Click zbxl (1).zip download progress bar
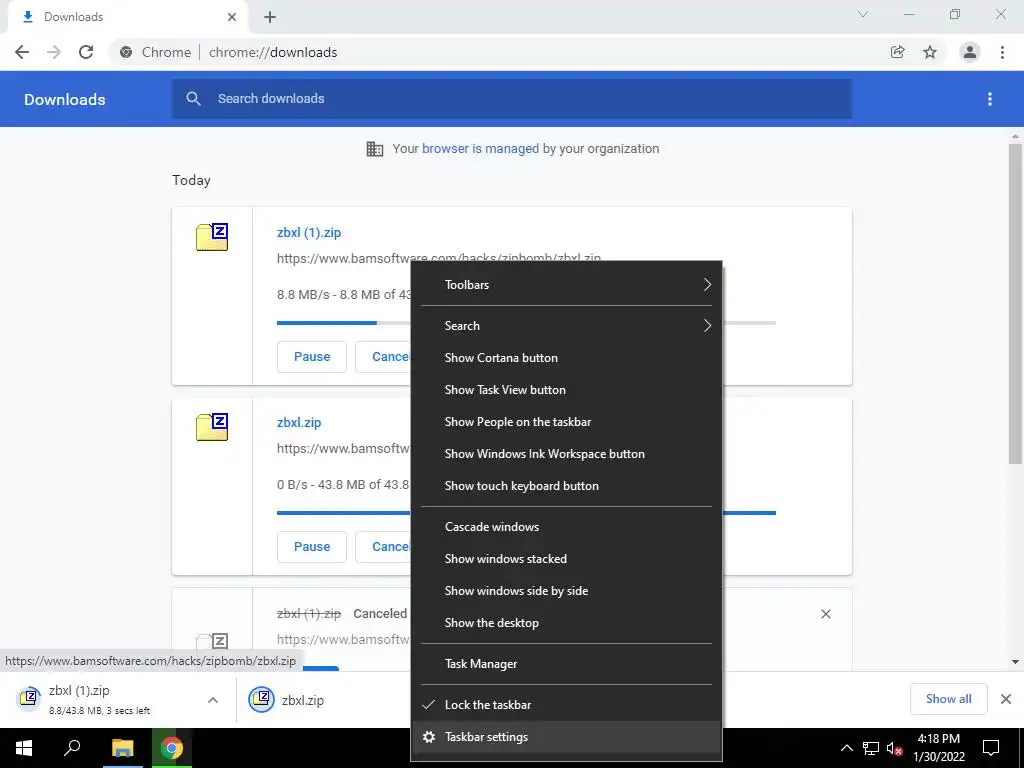1024x768 pixels. 344,323
